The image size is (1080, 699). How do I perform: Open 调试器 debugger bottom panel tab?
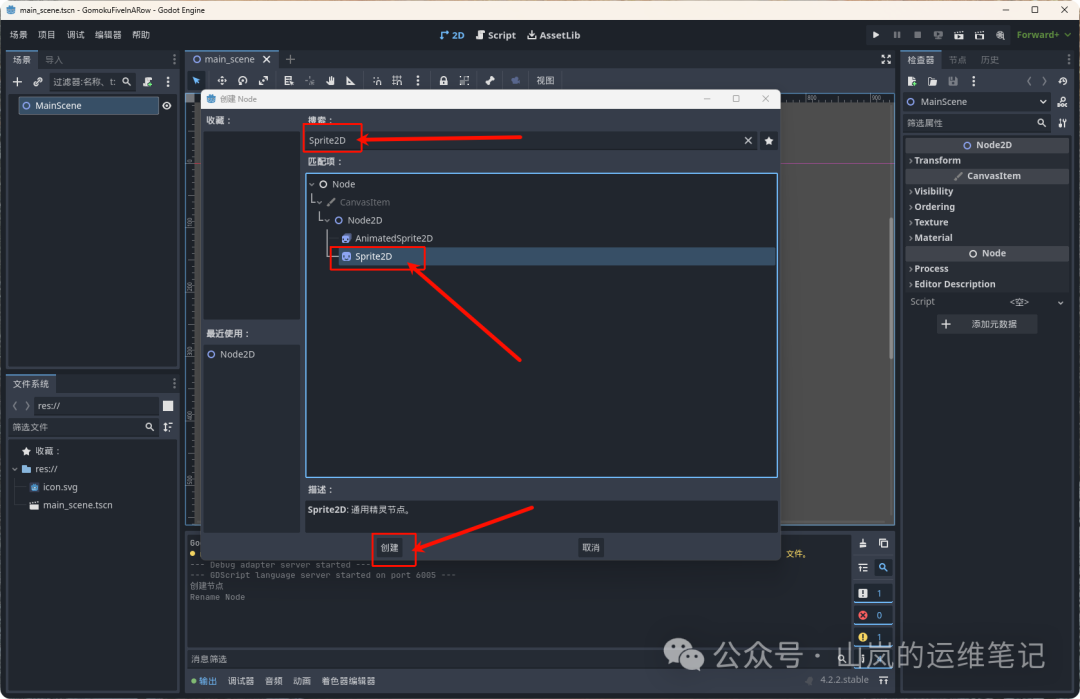241,681
